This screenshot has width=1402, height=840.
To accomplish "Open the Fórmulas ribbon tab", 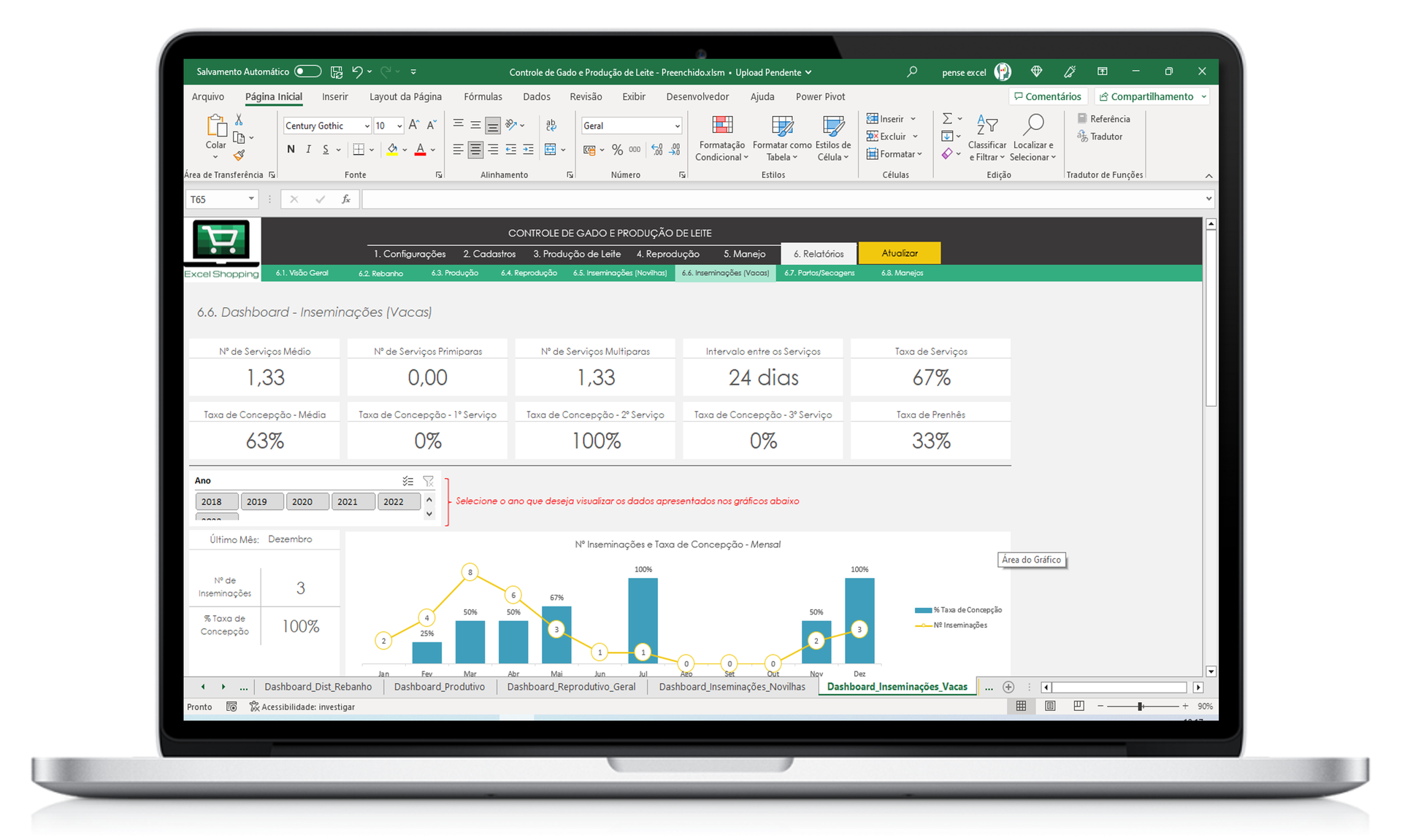I will (x=483, y=96).
